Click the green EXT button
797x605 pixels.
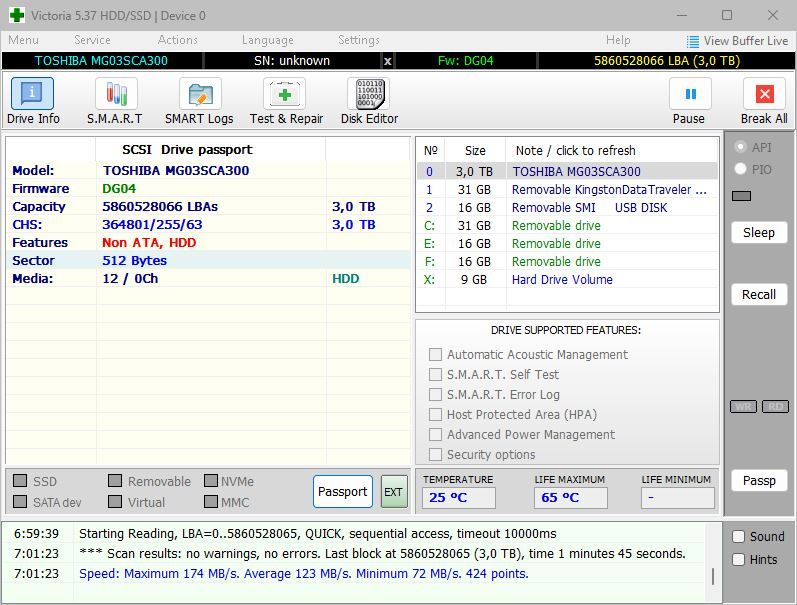click(x=394, y=492)
